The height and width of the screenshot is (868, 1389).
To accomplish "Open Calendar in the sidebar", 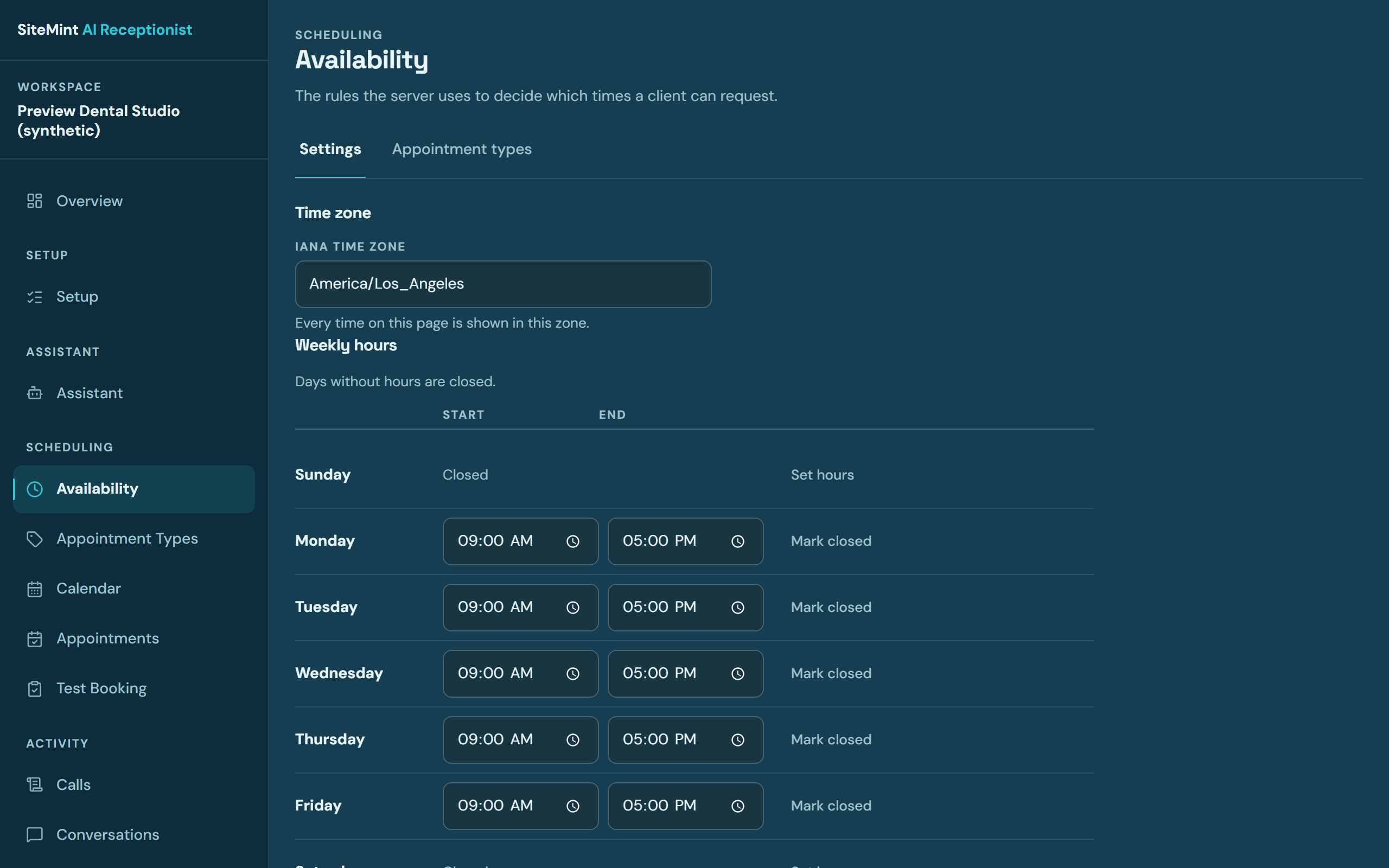I will coord(133,589).
